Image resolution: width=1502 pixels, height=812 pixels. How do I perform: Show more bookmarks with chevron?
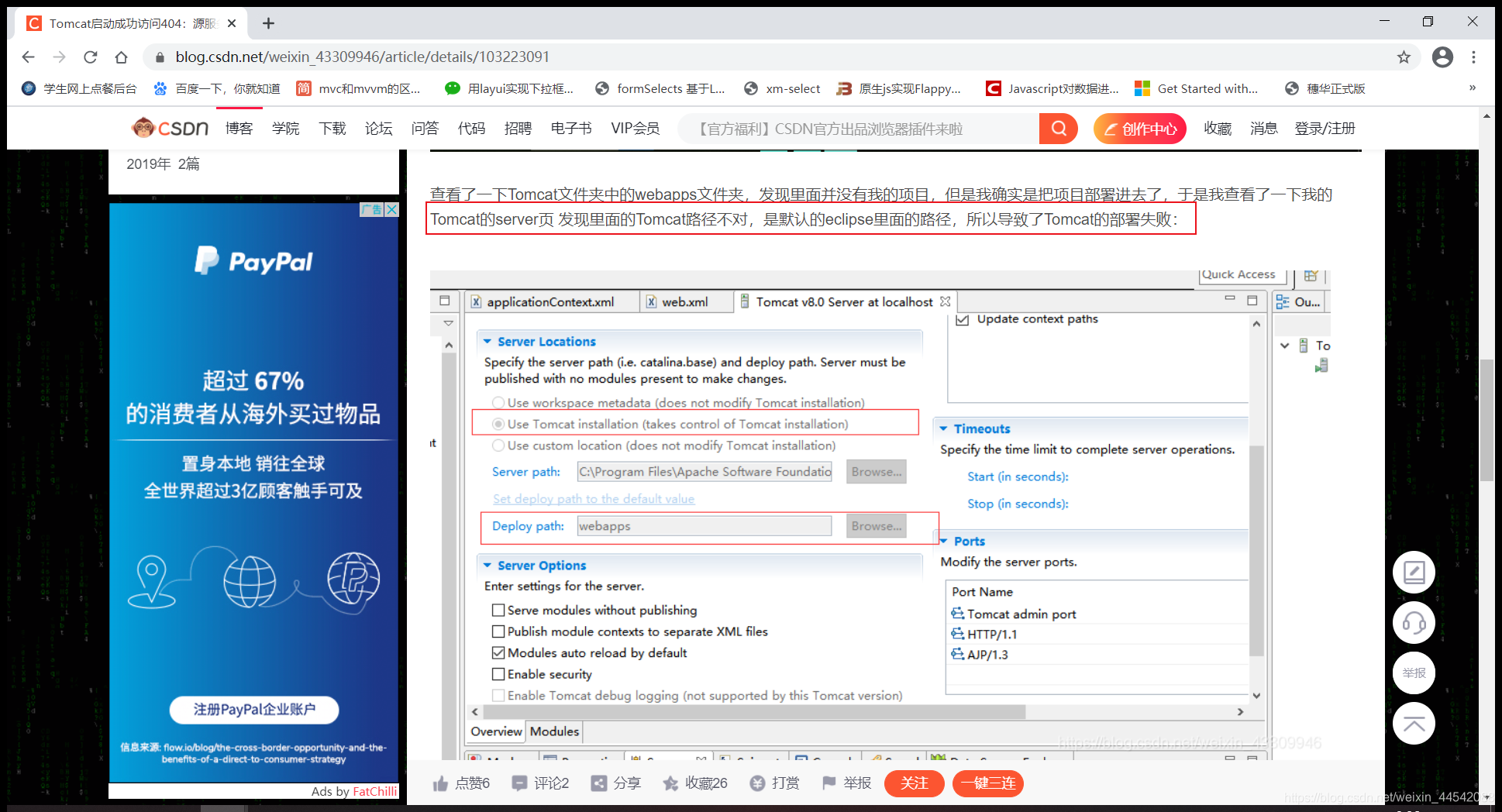coord(1473,88)
